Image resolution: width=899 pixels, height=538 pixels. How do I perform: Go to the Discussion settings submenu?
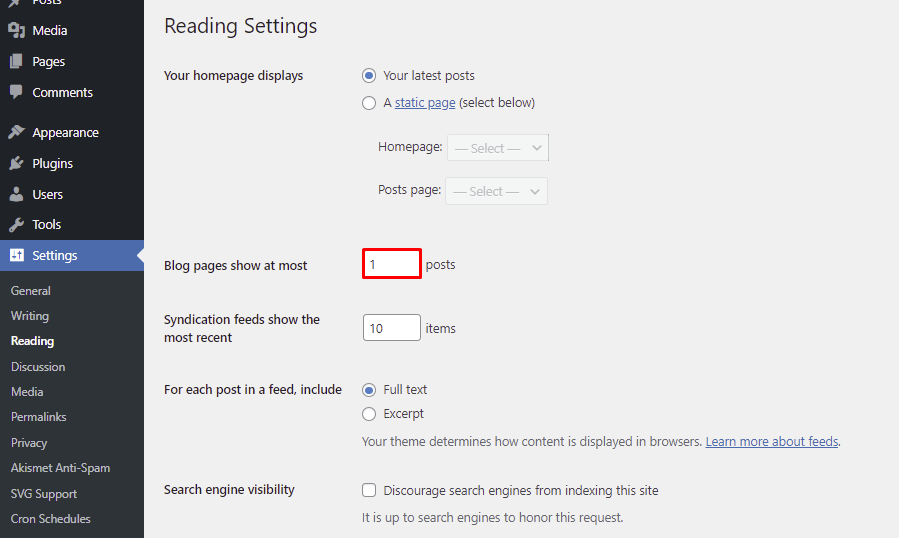38,367
